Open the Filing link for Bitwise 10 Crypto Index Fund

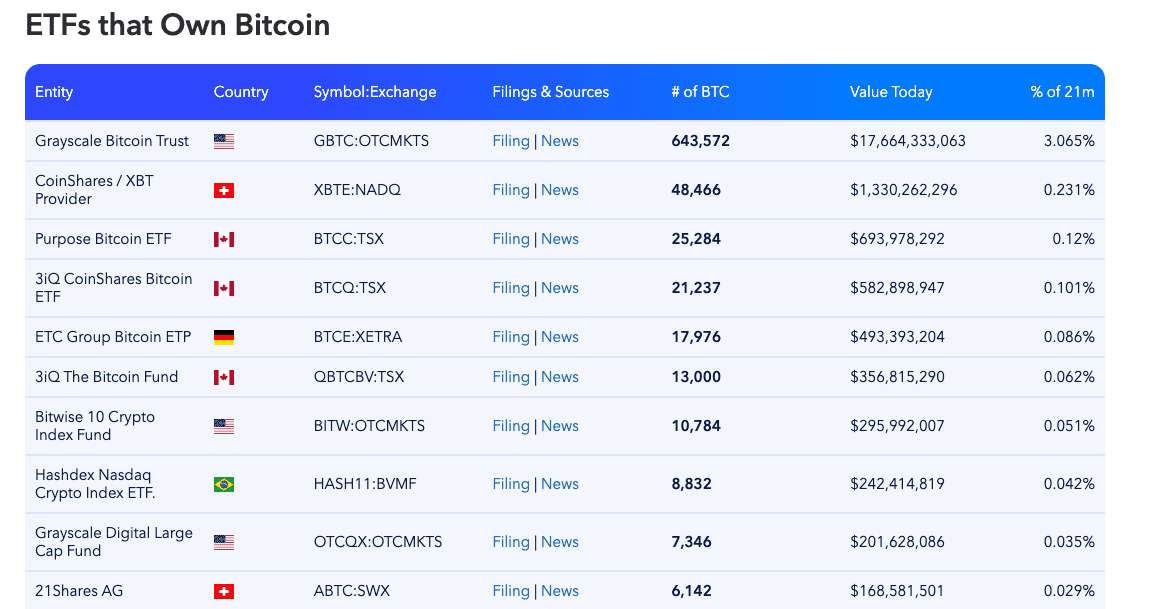pyautogui.click(x=511, y=426)
